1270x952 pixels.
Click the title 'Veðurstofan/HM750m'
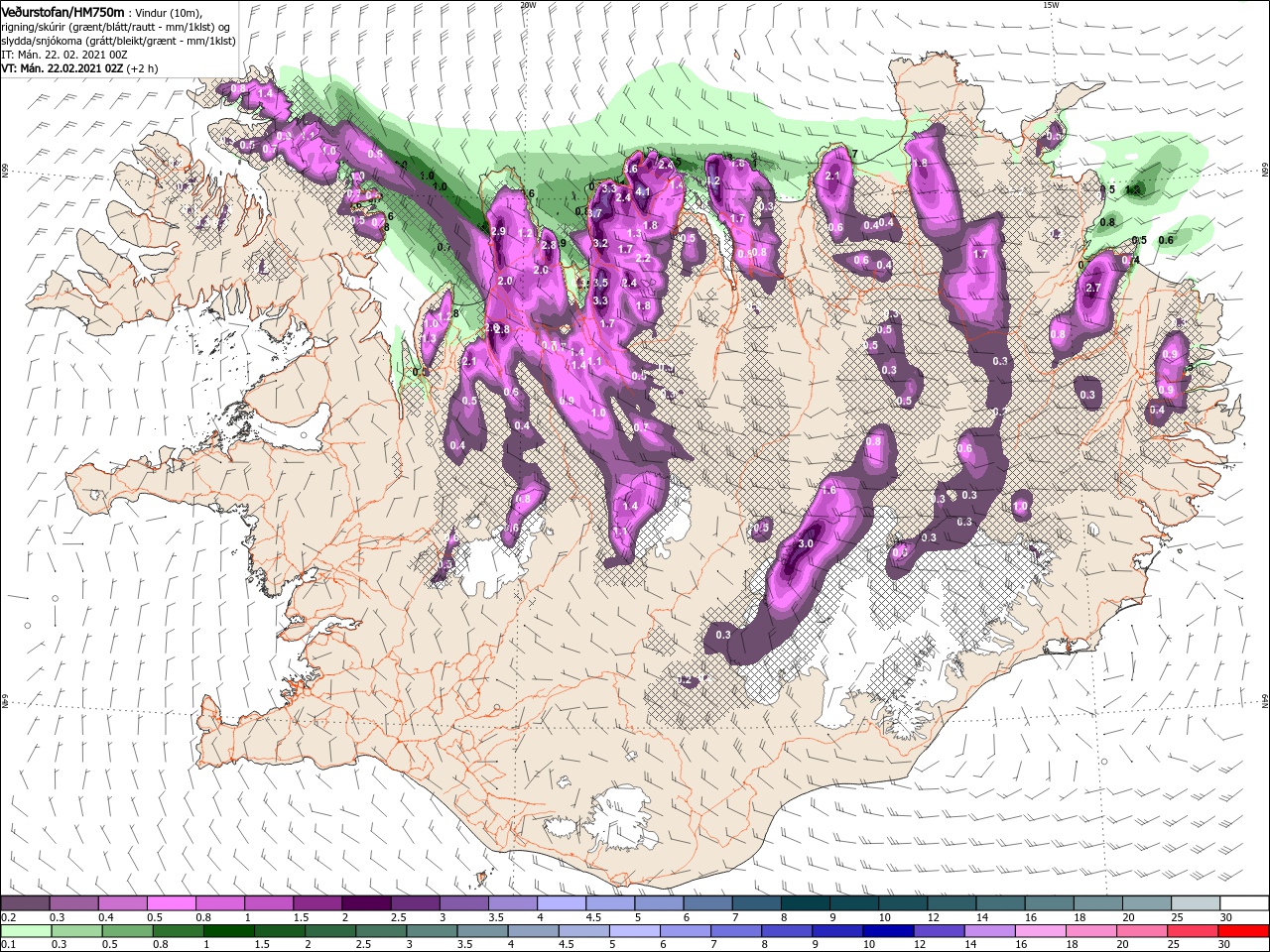tap(63, 11)
